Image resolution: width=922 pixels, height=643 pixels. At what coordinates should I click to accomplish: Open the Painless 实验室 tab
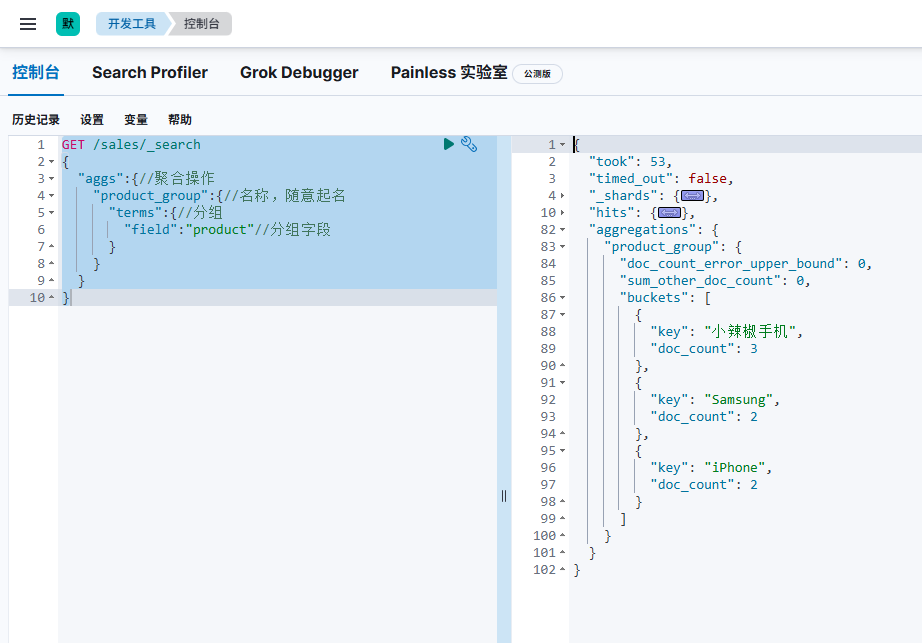[448, 72]
